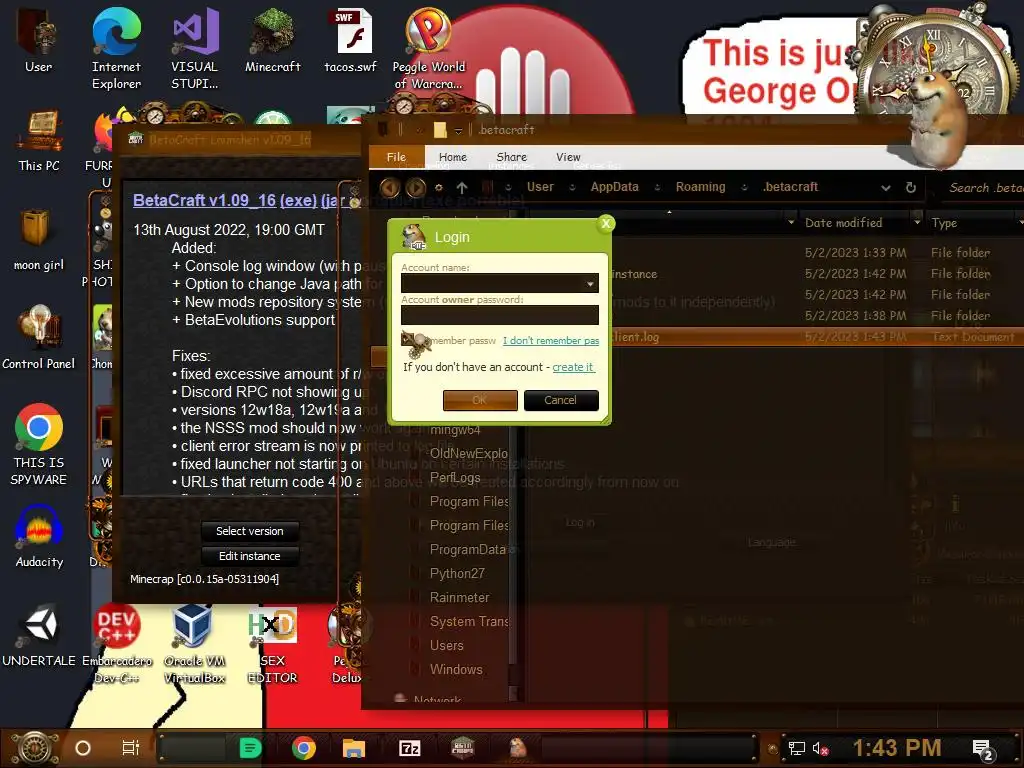Open Task View on taskbar
Image resolution: width=1024 pixels, height=768 pixels.
click(131, 748)
